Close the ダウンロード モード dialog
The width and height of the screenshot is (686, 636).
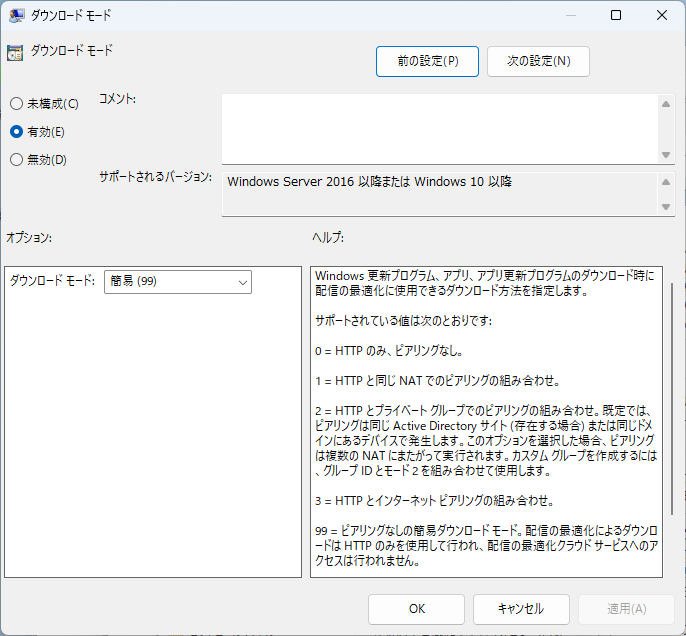point(662,16)
